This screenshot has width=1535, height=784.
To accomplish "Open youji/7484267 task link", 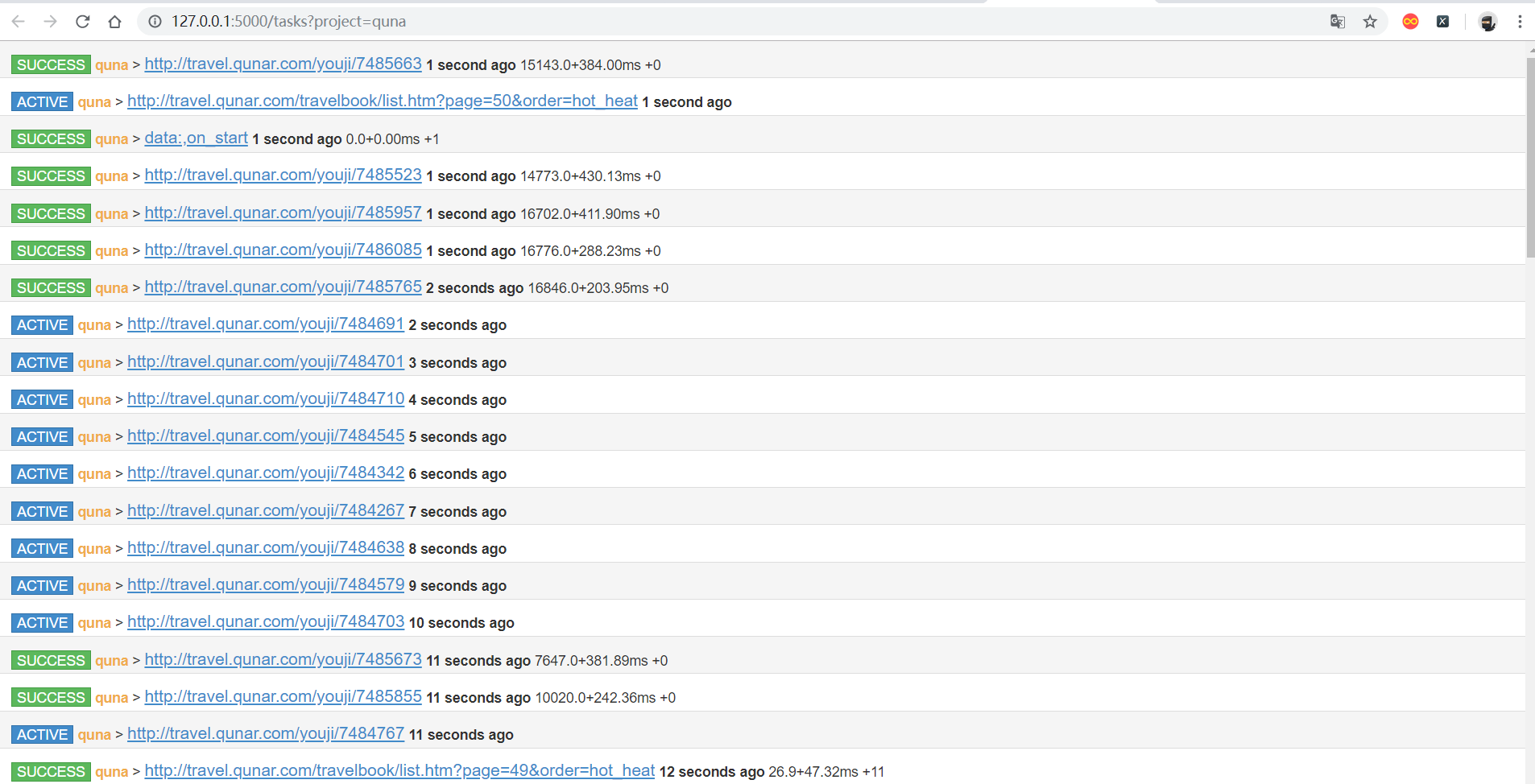I will point(266,510).
